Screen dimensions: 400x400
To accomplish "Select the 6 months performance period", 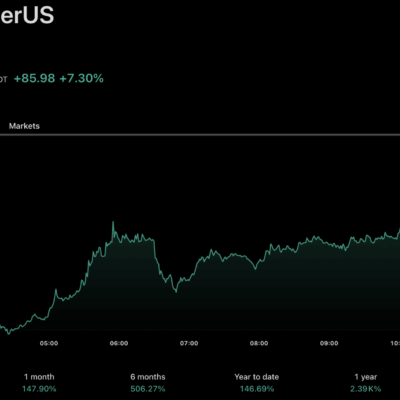I will click(148, 377).
